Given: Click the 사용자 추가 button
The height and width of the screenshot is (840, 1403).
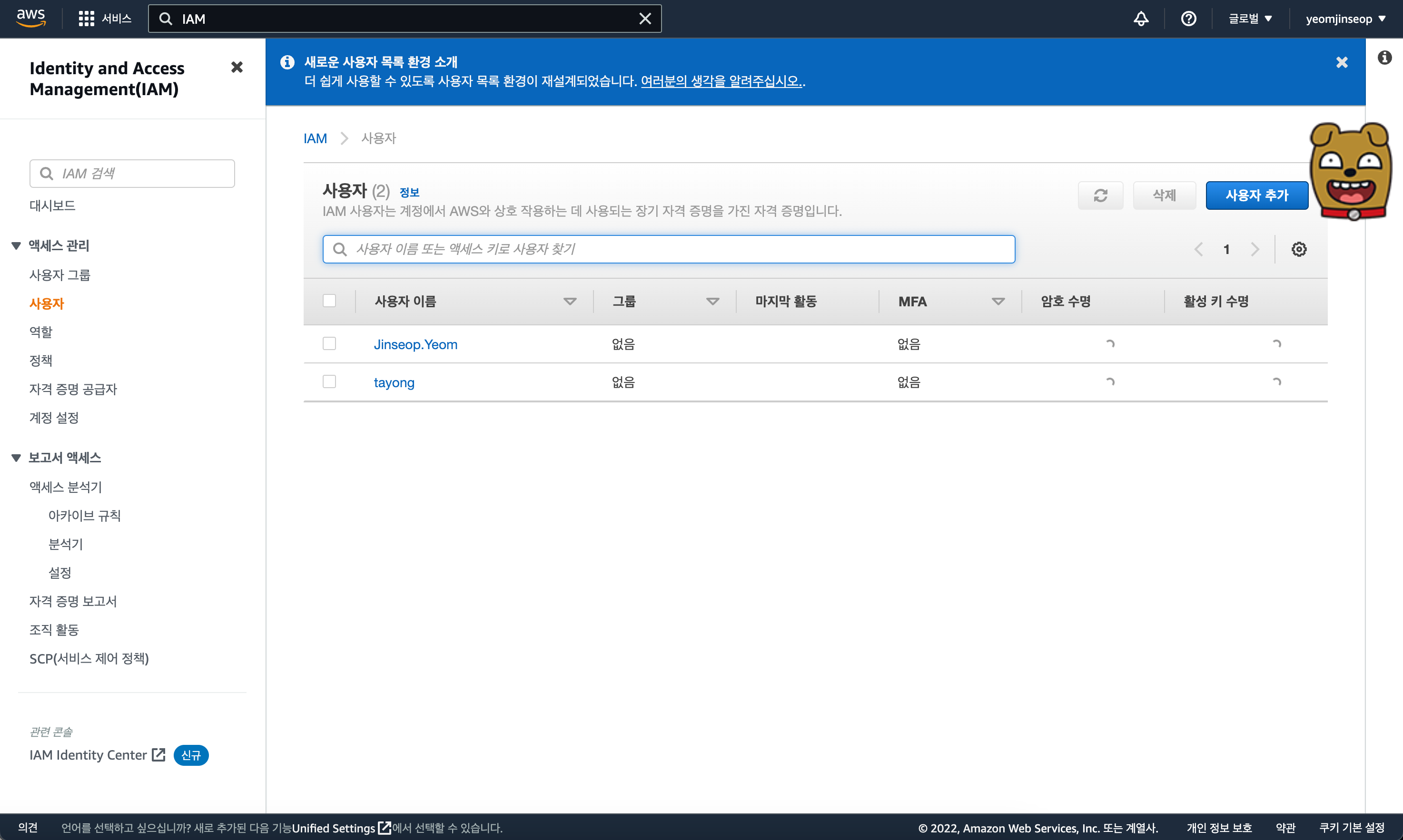Looking at the screenshot, I should click(1256, 195).
